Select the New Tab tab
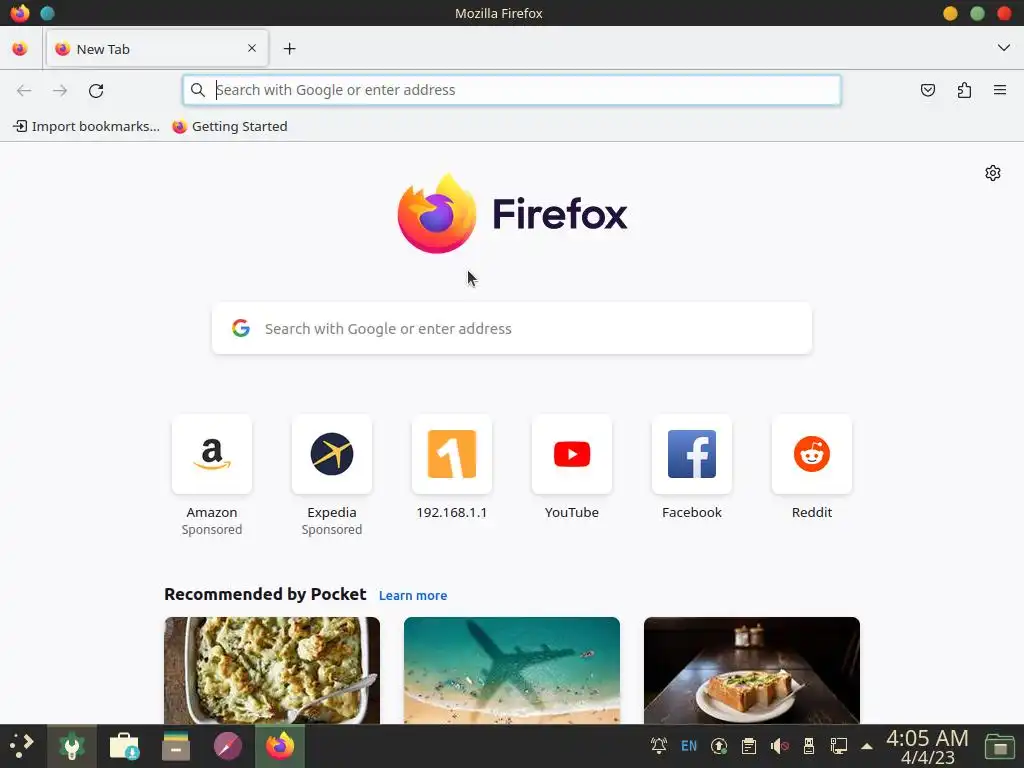Screen dimensions: 1024x768 157,48
